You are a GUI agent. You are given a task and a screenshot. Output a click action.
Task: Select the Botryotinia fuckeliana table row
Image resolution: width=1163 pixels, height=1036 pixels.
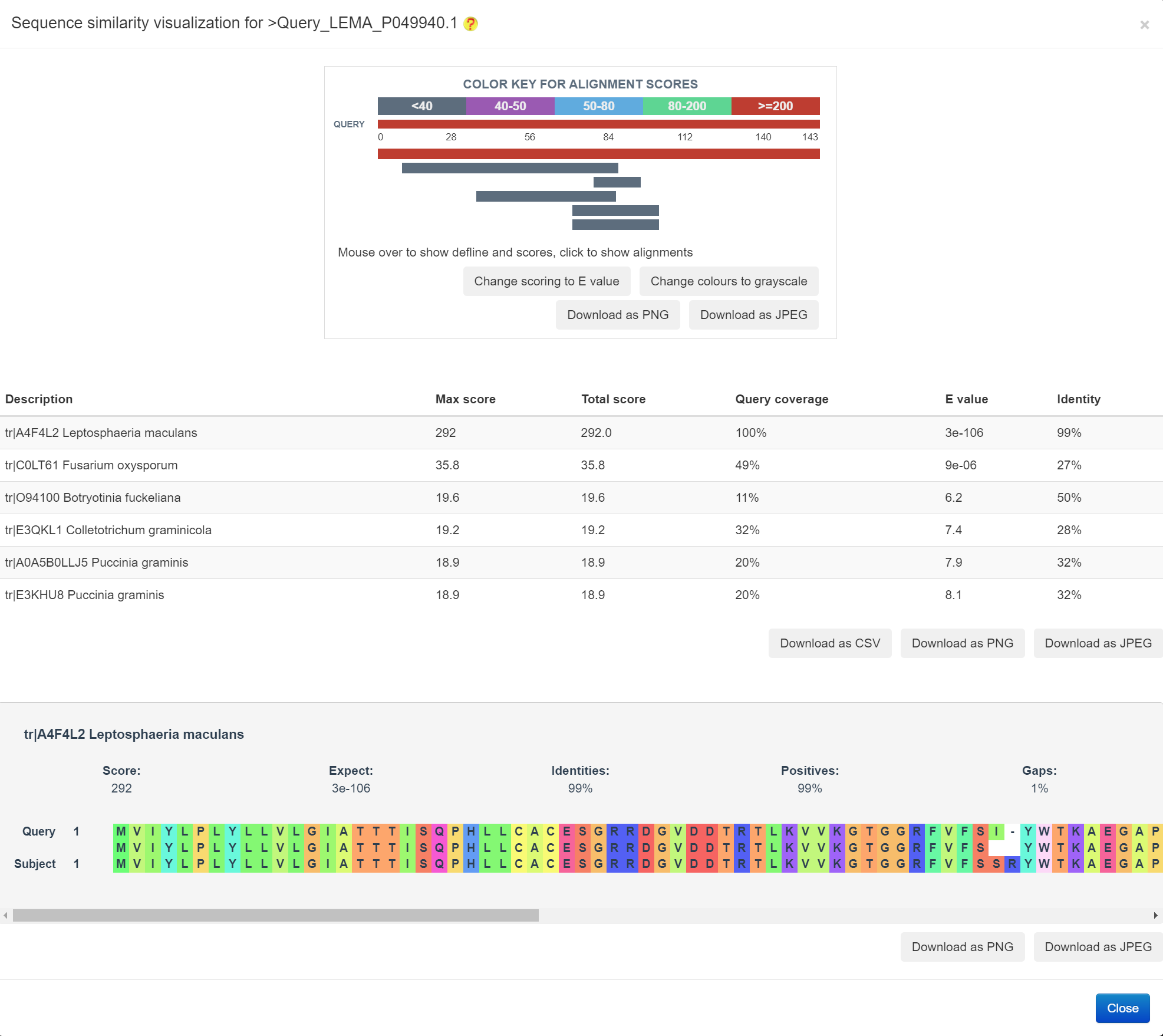pyautogui.click(x=93, y=498)
